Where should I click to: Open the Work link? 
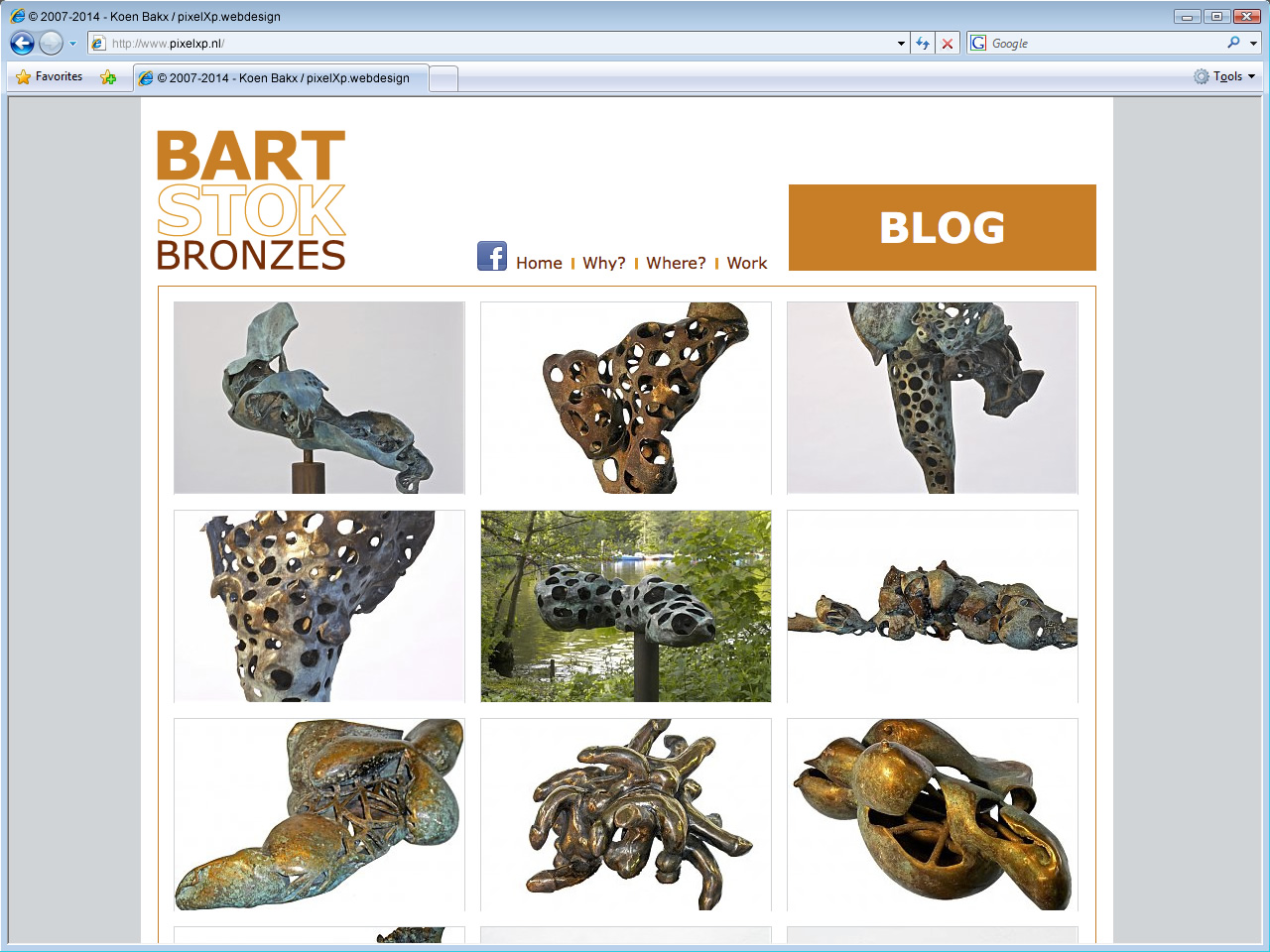tap(747, 263)
